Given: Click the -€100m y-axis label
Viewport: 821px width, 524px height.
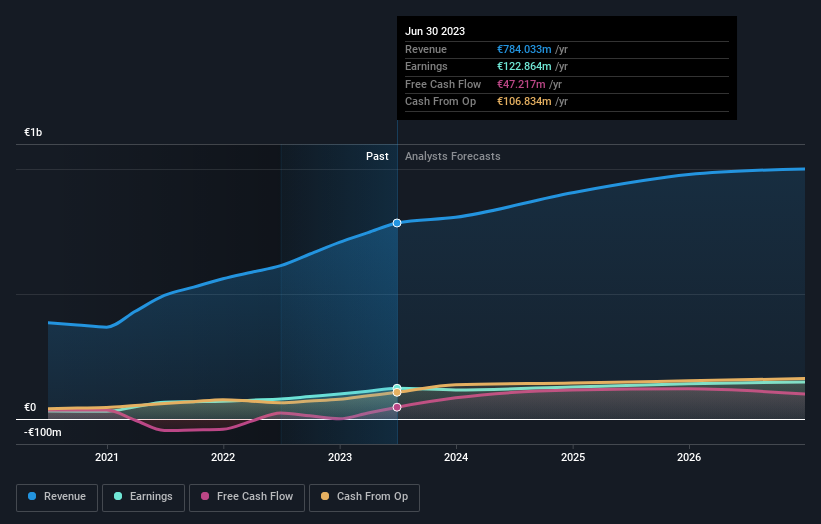Looking at the screenshot, I should click(42, 432).
